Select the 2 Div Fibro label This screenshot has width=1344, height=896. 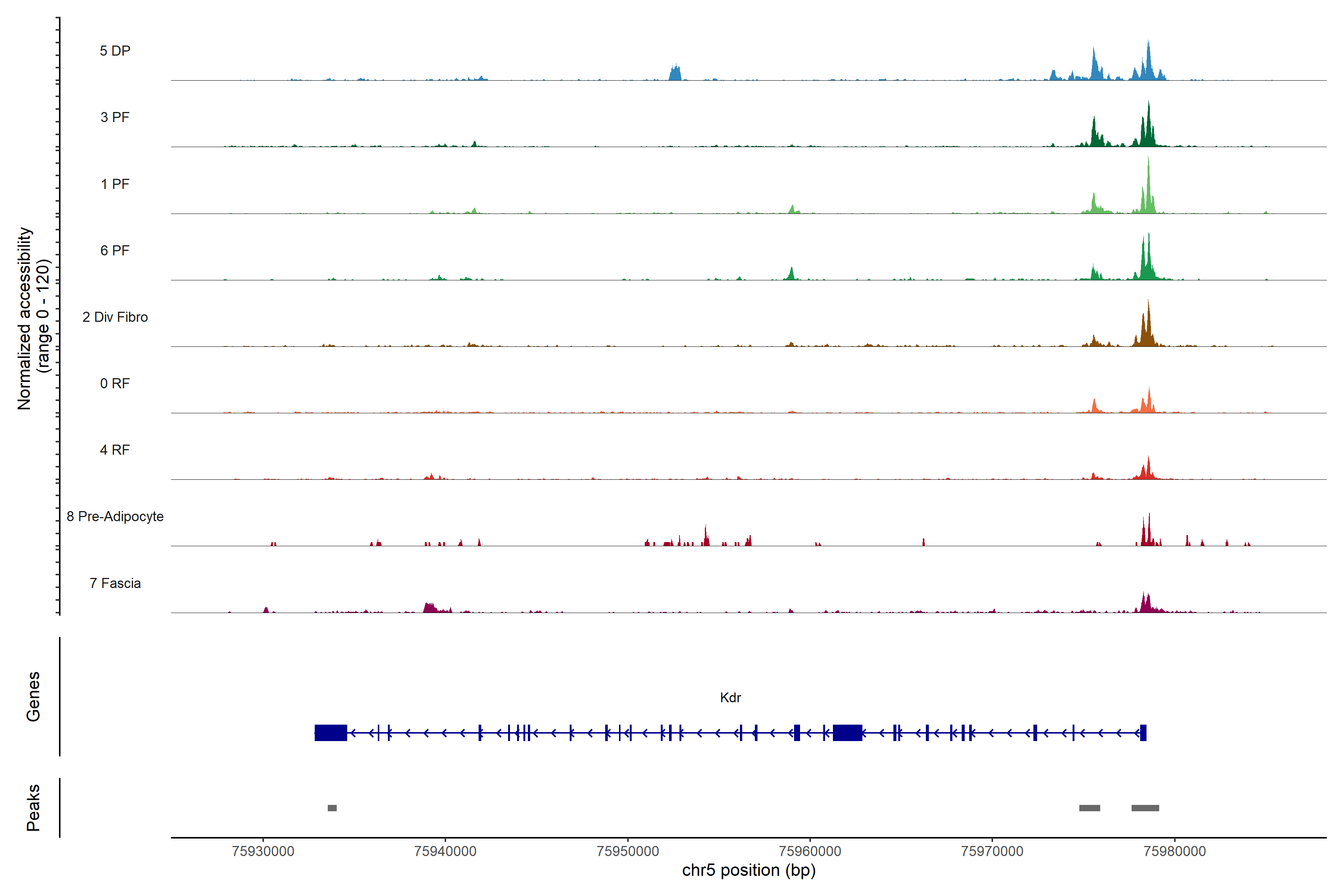pos(115,317)
